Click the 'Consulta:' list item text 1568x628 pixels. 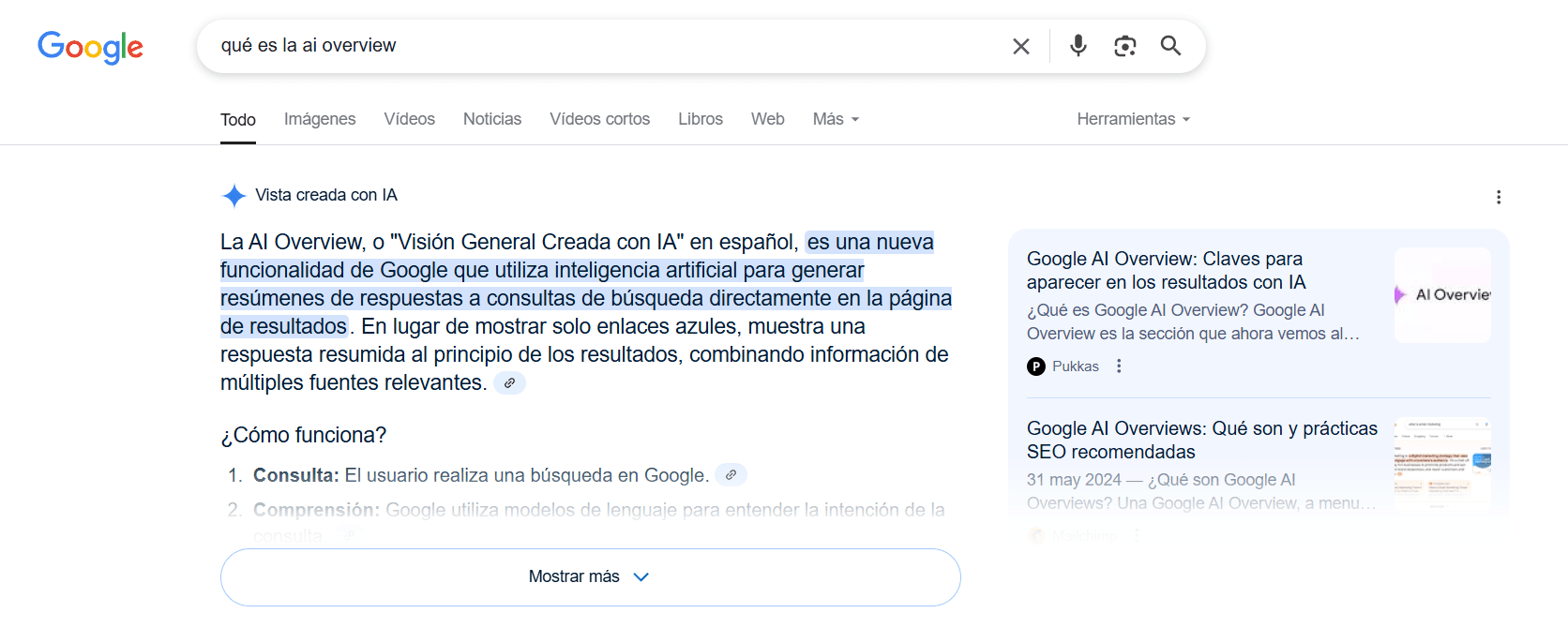click(x=479, y=475)
